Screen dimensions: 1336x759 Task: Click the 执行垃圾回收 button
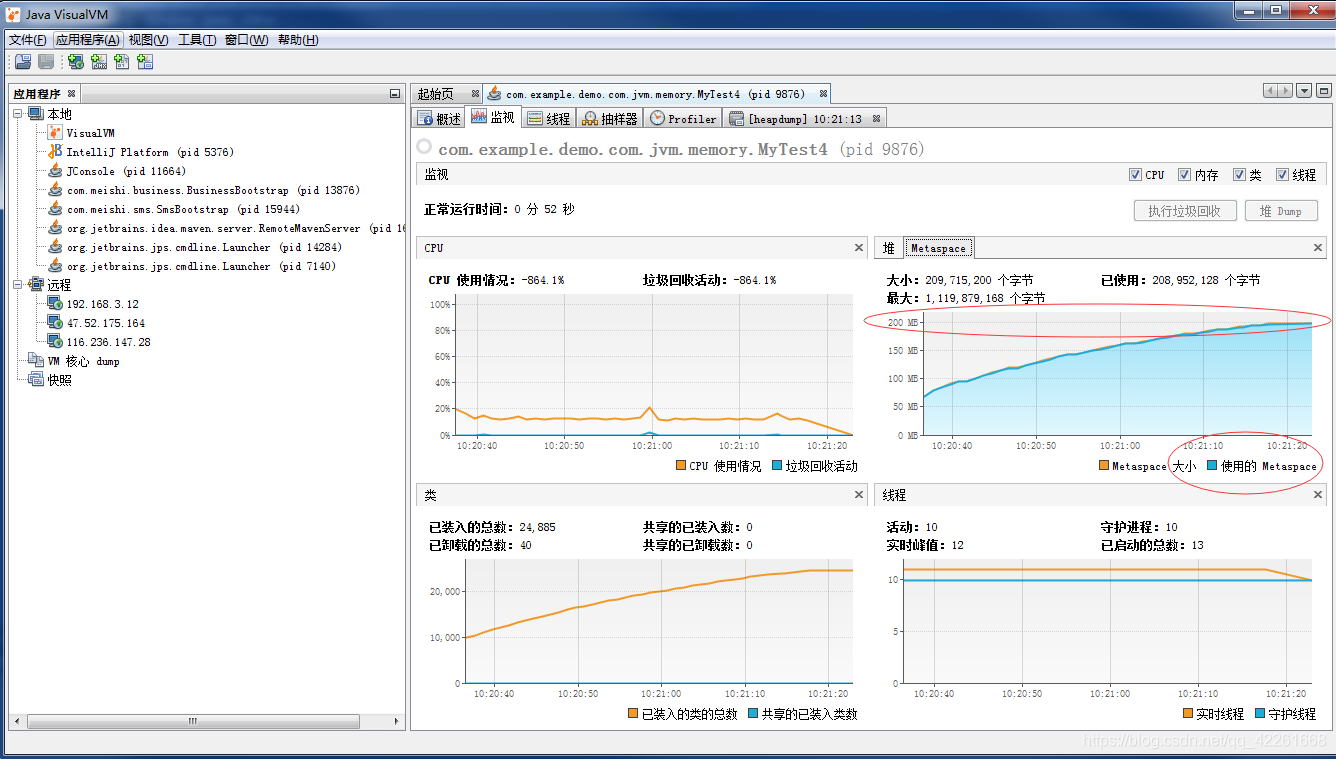pos(1186,211)
